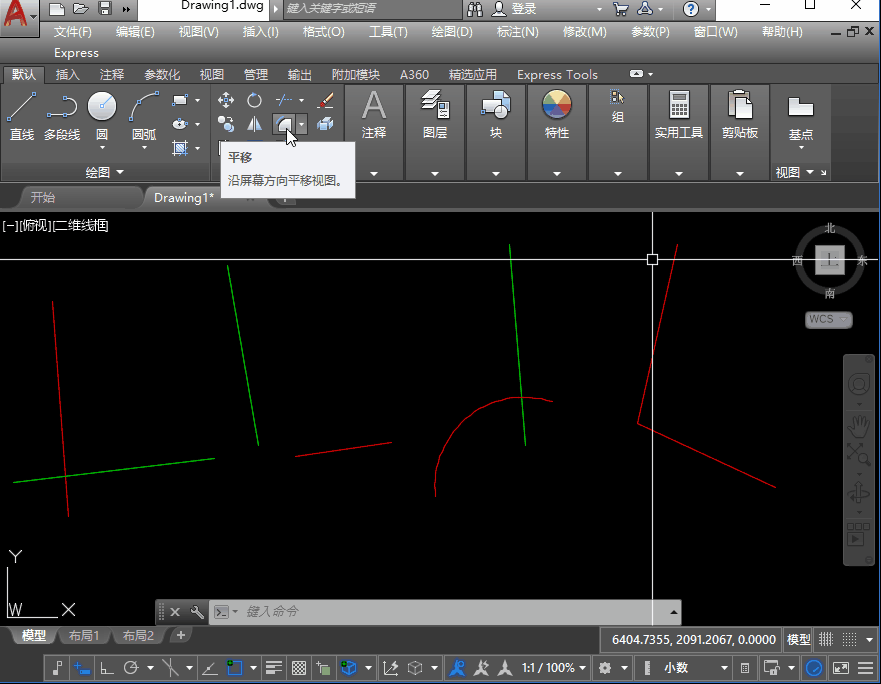Switch to the 注释 ribbon tab
The image size is (881, 684).
tap(112, 75)
